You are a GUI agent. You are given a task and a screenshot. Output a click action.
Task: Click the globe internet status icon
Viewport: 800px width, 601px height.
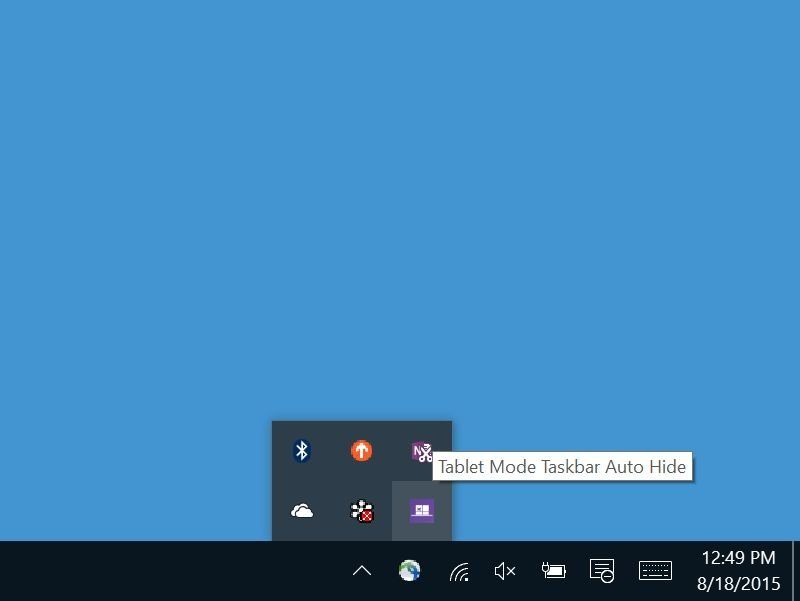pos(408,571)
